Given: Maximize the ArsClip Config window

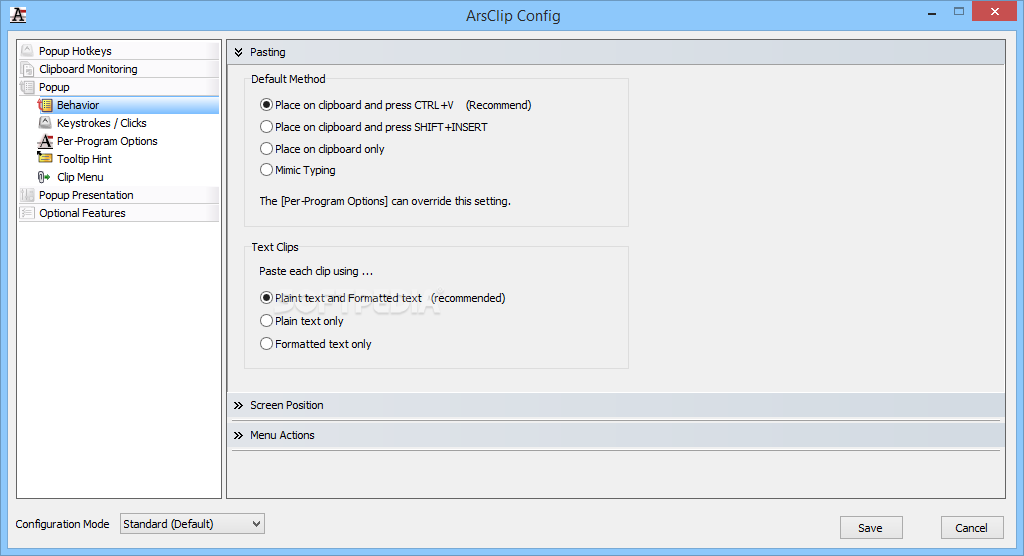Looking at the screenshot, I should 959,12.
